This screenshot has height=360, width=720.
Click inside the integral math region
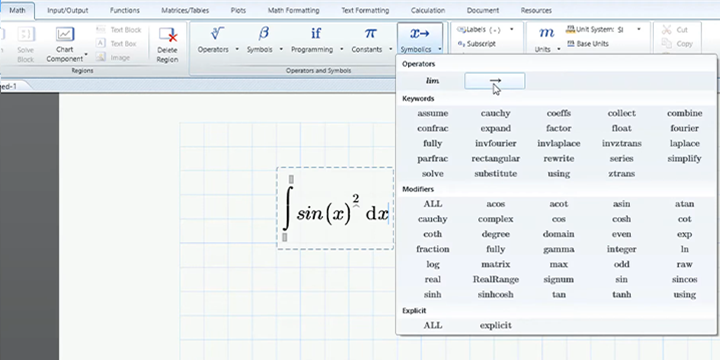click(335, 208)
